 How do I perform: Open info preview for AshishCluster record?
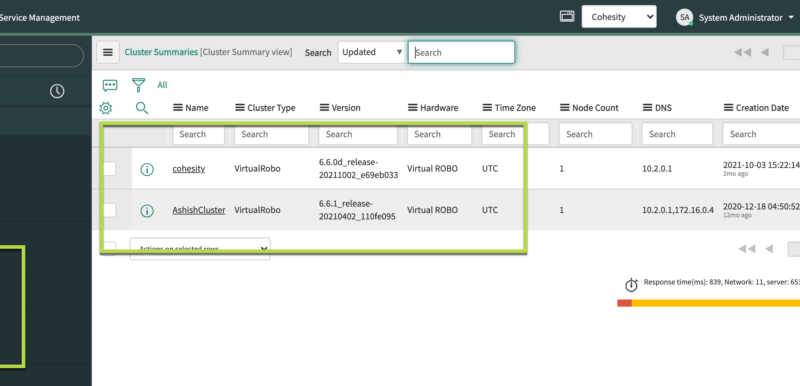(x=147, y=211)
